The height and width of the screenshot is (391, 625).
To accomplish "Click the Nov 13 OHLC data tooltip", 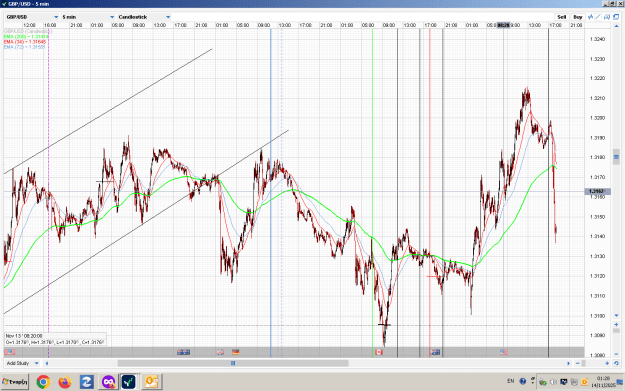I will click(x=55, y=339).
